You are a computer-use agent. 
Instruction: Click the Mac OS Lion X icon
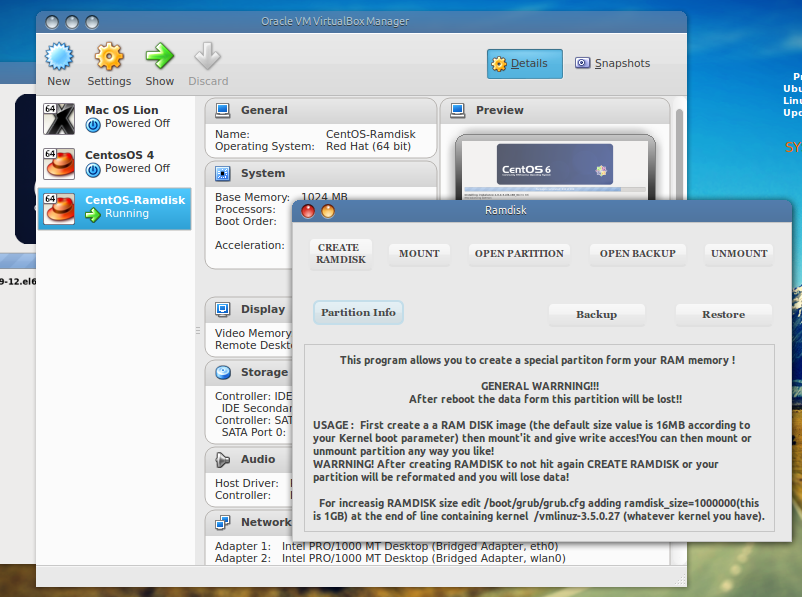point(59,119)
